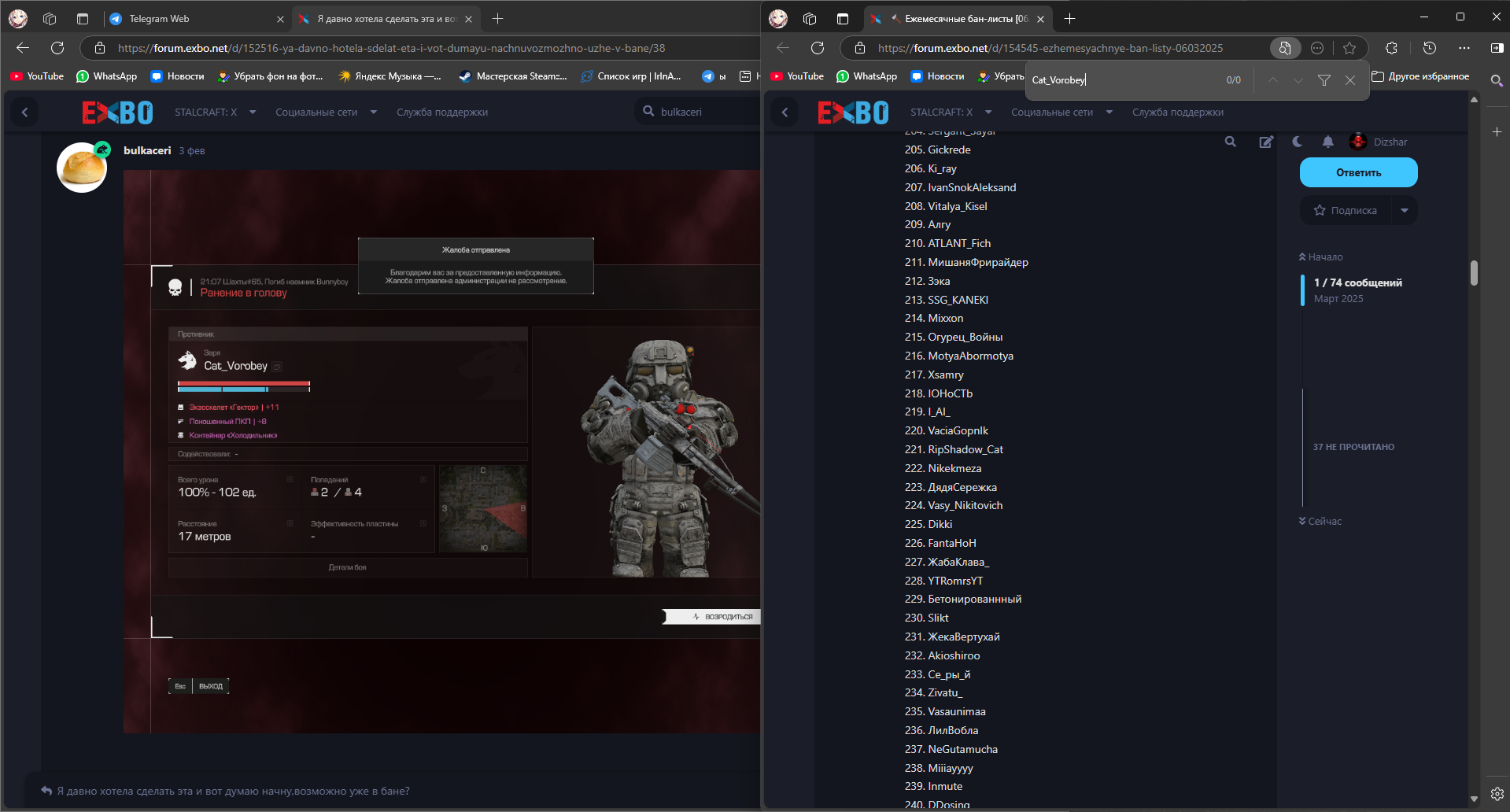Add page to favorites star icon

pyautogui.click(x=1349, y=48)
